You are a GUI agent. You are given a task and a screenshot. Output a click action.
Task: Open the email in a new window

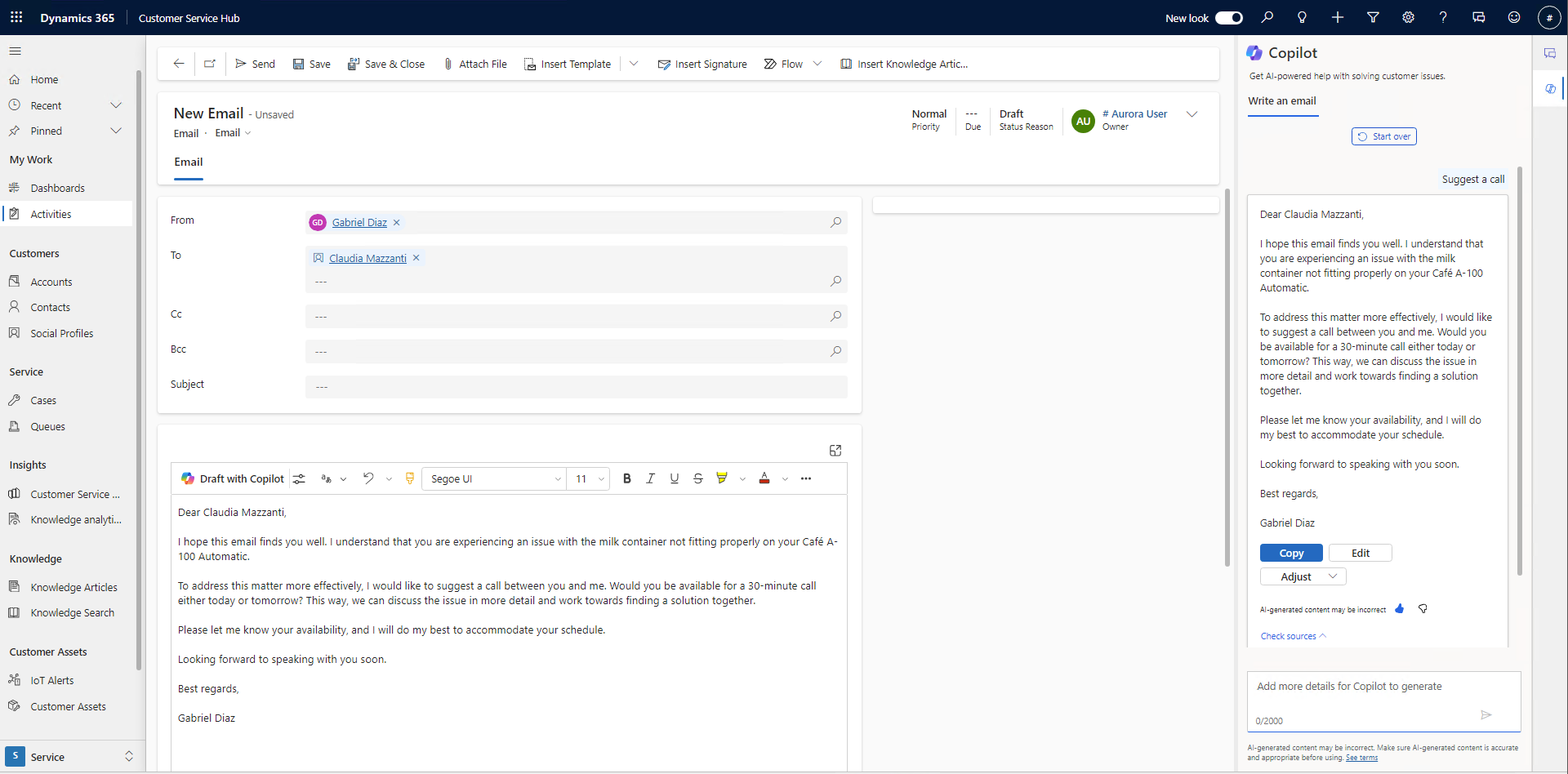(210, 64)
